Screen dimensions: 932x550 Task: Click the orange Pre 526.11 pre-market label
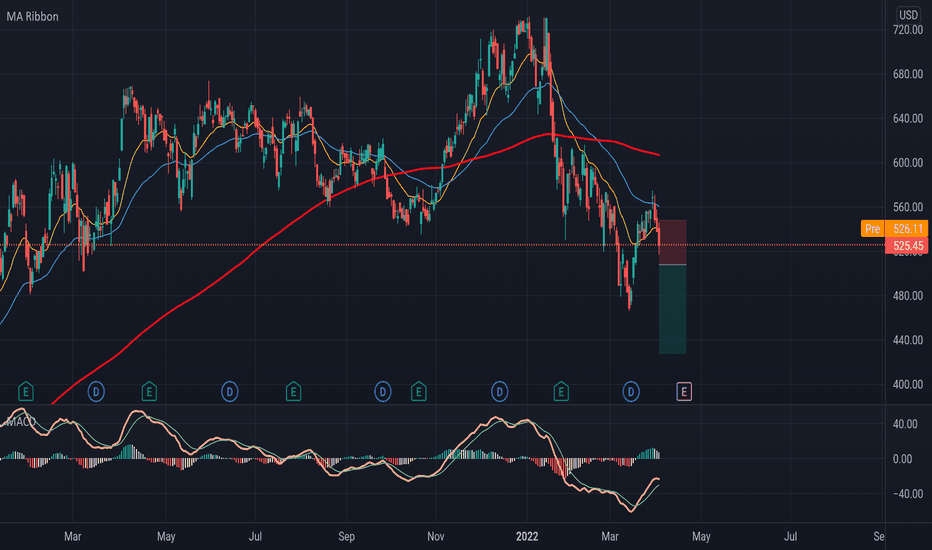(x=894, y=228)
